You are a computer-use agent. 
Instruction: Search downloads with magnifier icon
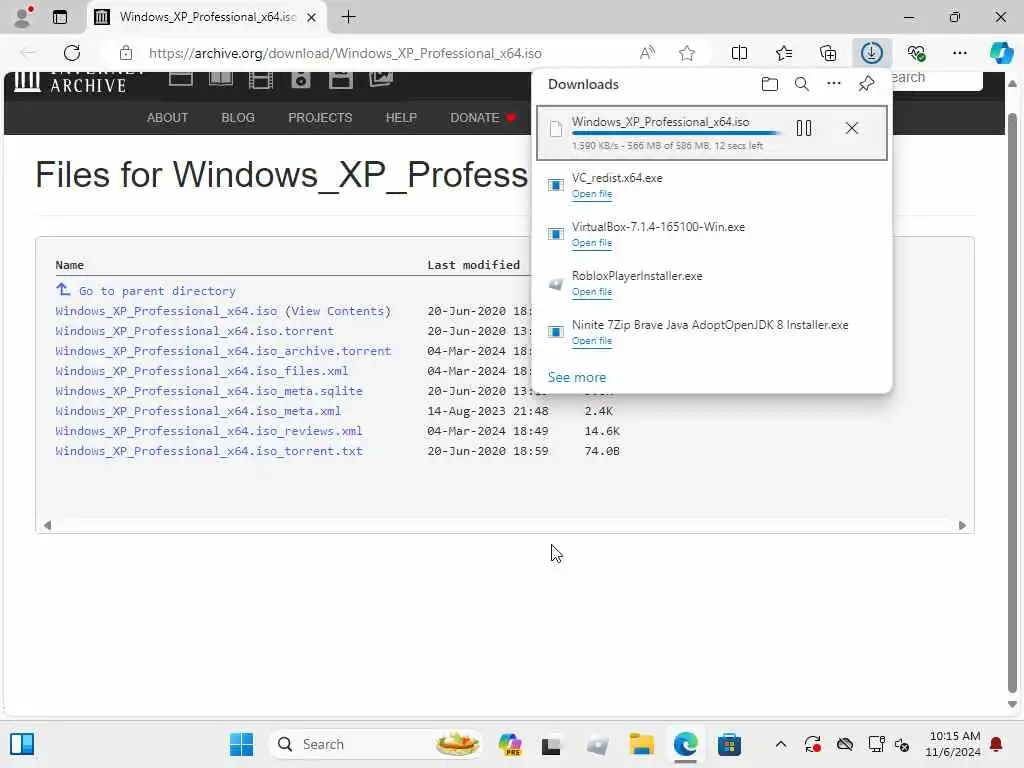click(801, 84)
